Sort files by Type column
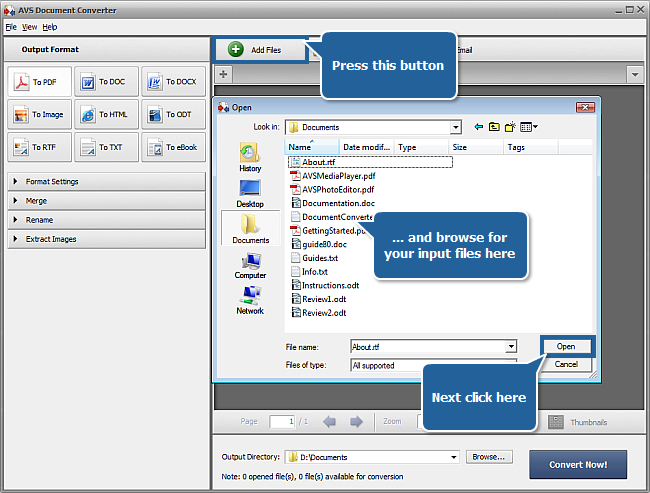 pos(421,147)
